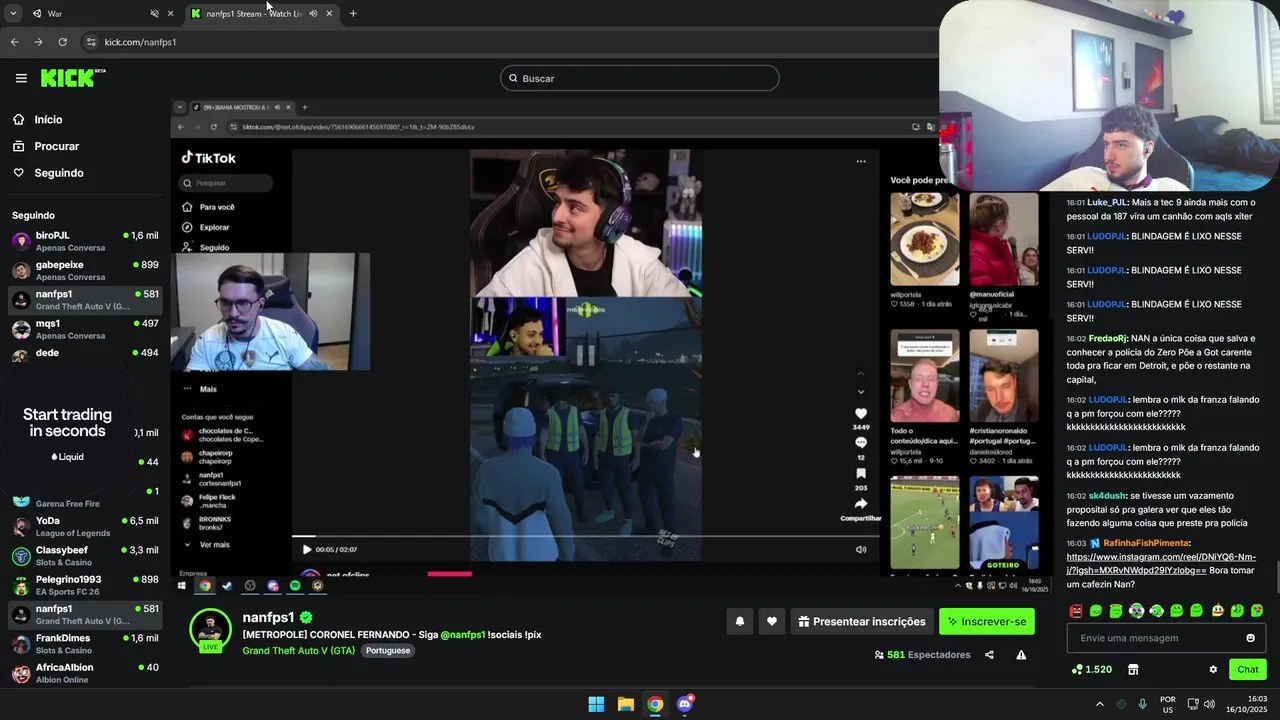Click Presentear inscrições gift button
The image size is (1280, 720).
click(x=861, y=621)
